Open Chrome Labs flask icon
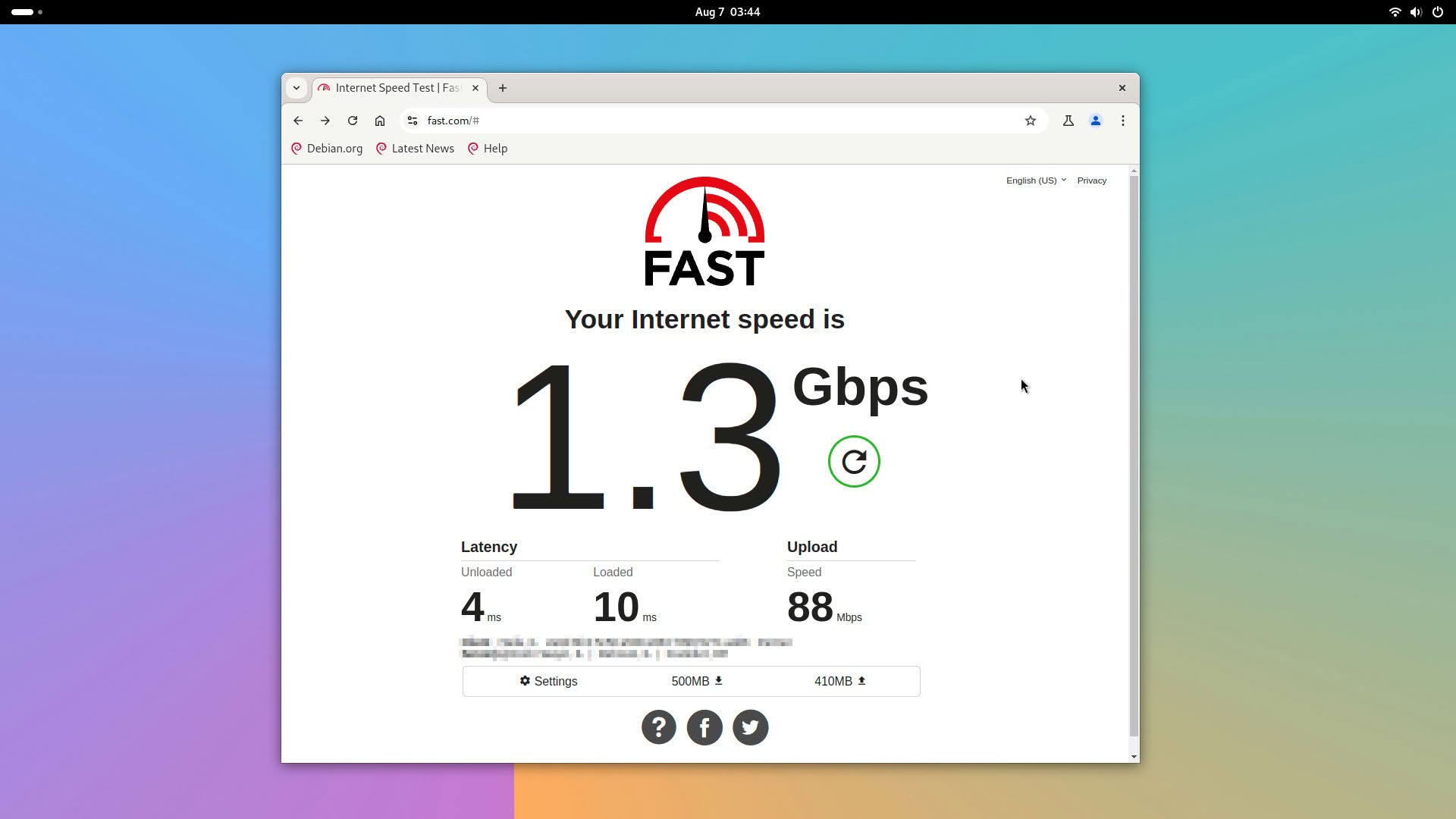1456x819 pixels. (1068, 121)
